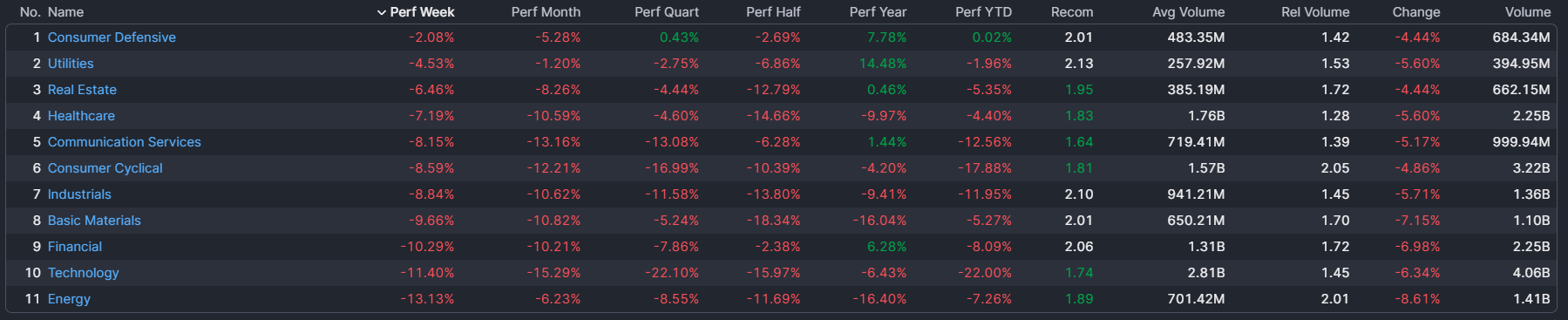Sort by Perf Quart header
1568x320 pixels.
[x=667, y=12]
